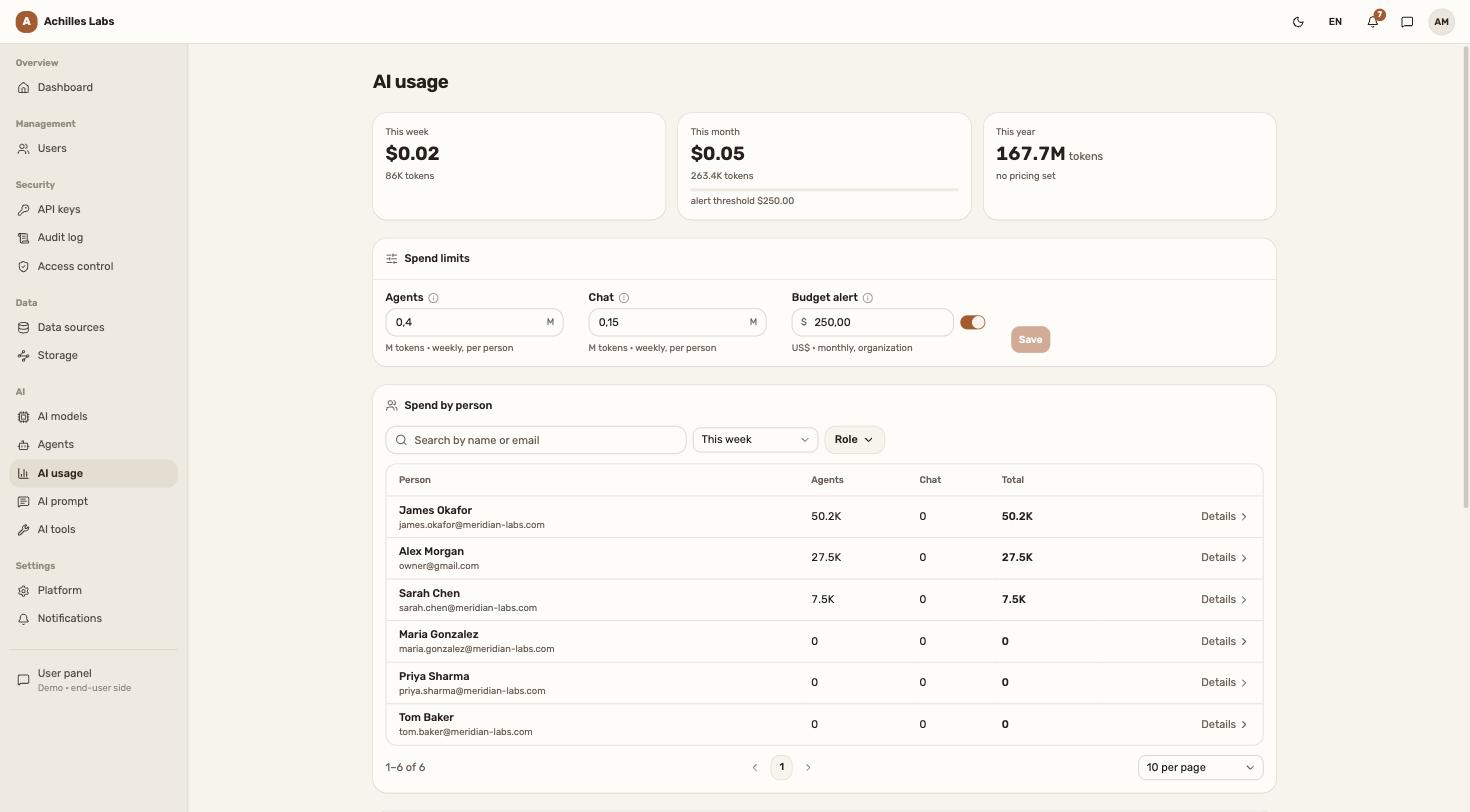Click james.okafor@meridian-labs.com email

tap(472, 525)
